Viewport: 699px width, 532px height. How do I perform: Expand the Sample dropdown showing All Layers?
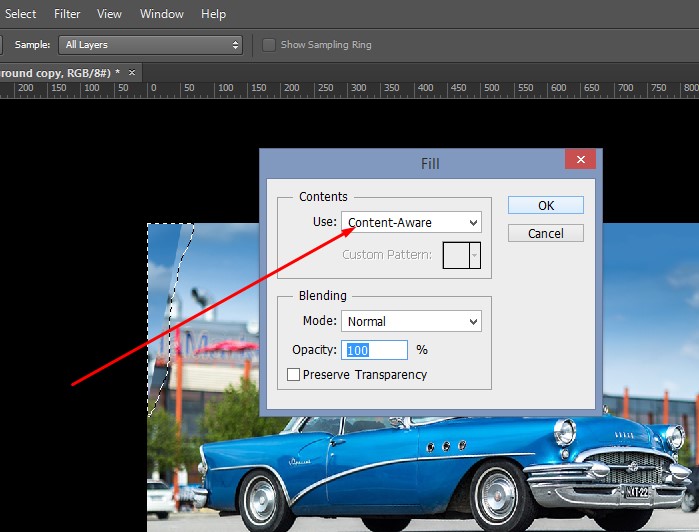tap(153, 45)
